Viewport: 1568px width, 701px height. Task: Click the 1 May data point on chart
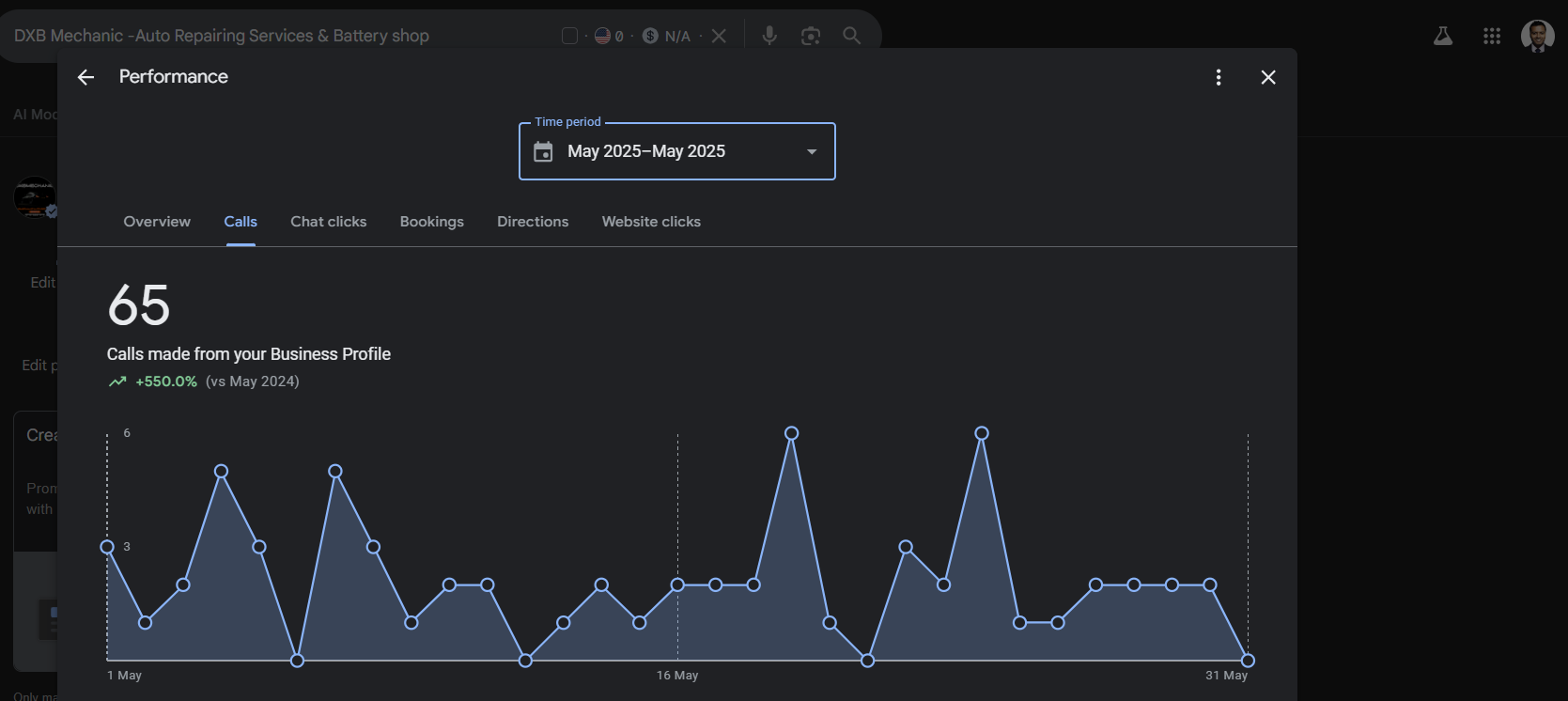click(x=107, y=547)
